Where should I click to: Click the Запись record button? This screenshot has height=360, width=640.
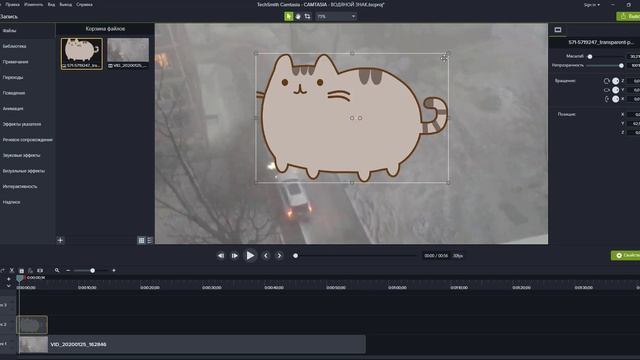9,17
